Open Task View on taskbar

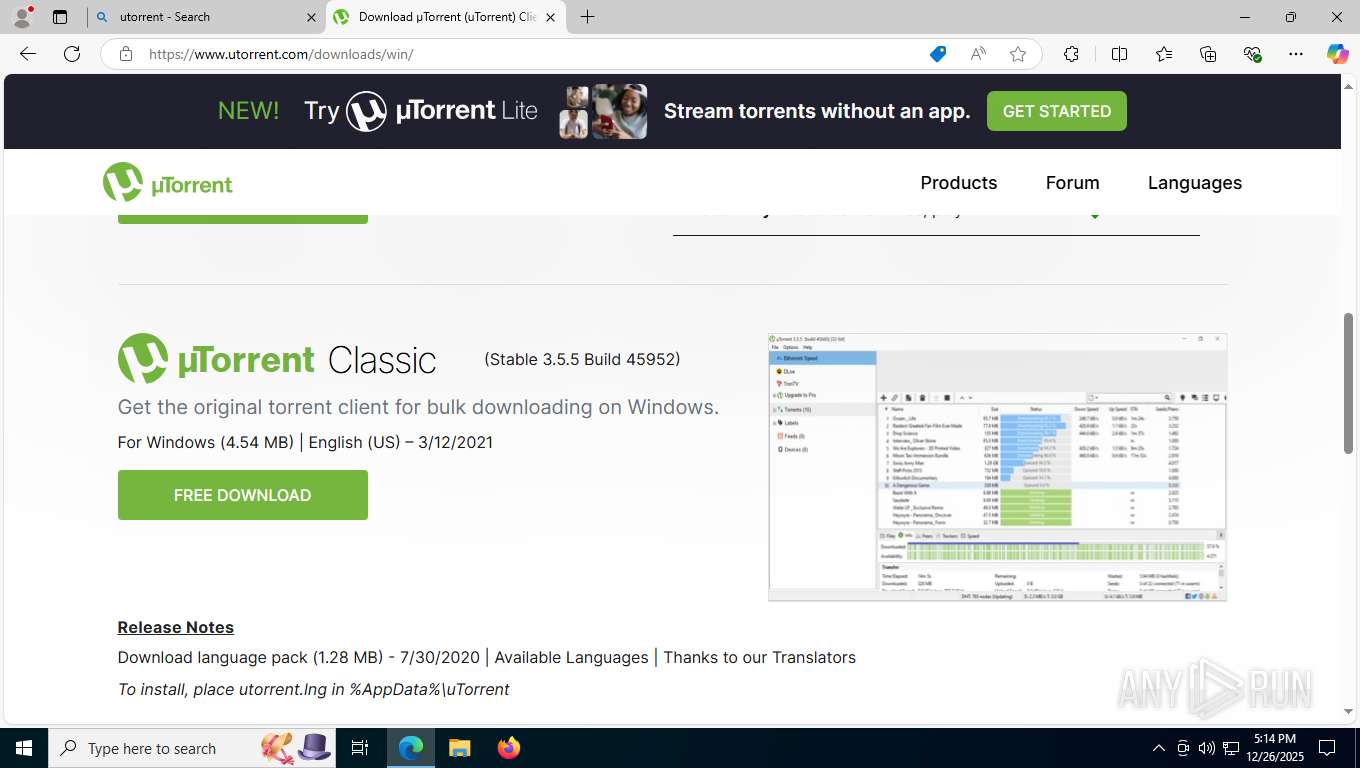tap(360, 748)
